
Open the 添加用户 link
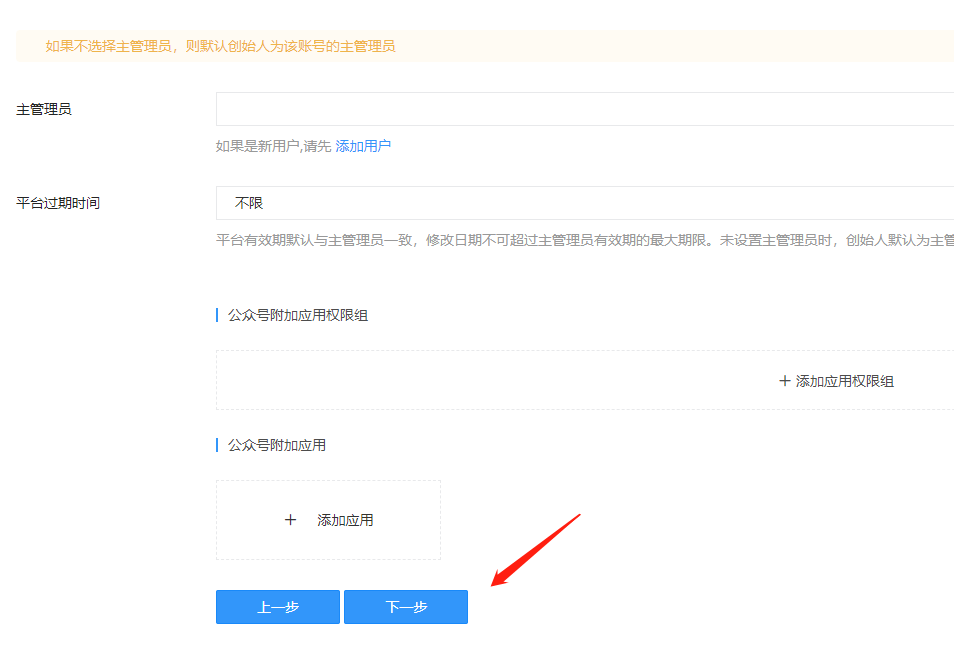(x=363, y=146)
